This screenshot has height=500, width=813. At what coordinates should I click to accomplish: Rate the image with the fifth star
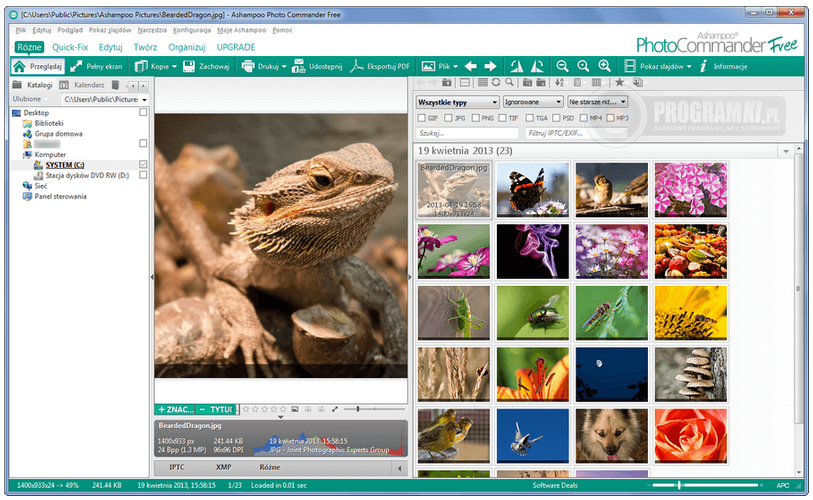tap(283, 409)
